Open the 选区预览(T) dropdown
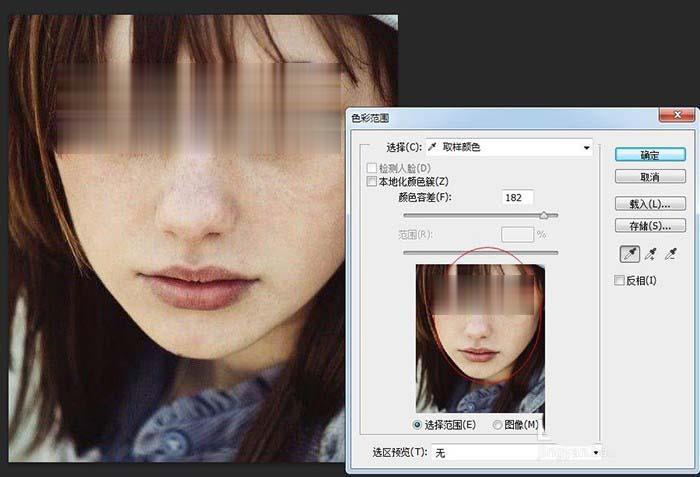The image size is (700, 477). pos(516,452)
